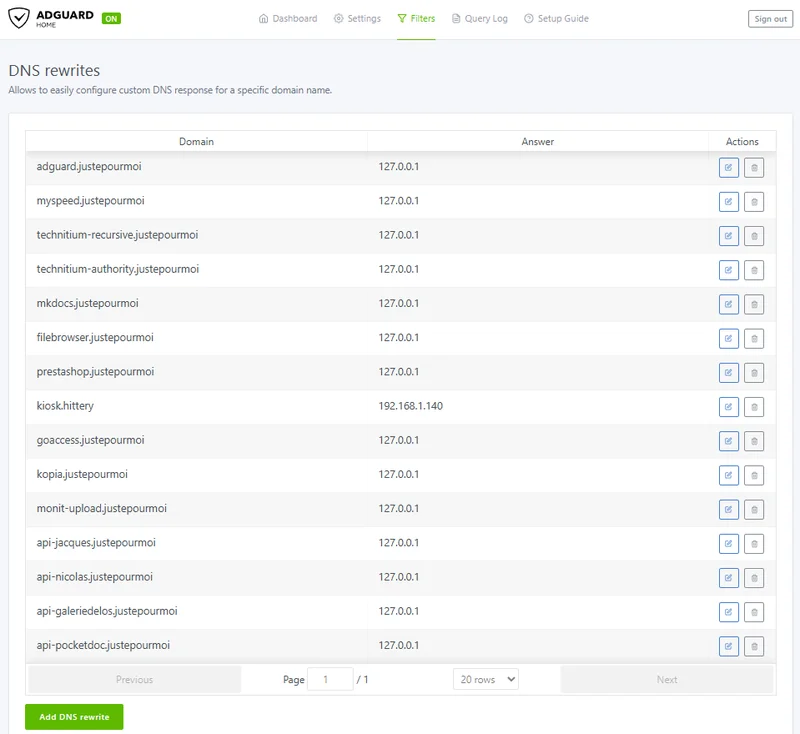
Task: Delete the api-nicolas.justepourmoi rewrite
Action: (x=754, y=578)
